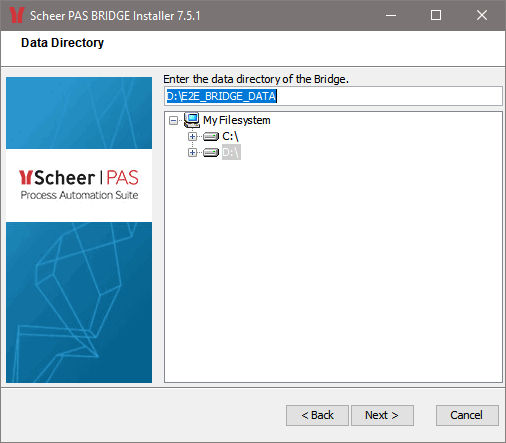Screen dimensions: 506x443
Task: Expand the C:\ drive node
Action: tap(192, 136)
